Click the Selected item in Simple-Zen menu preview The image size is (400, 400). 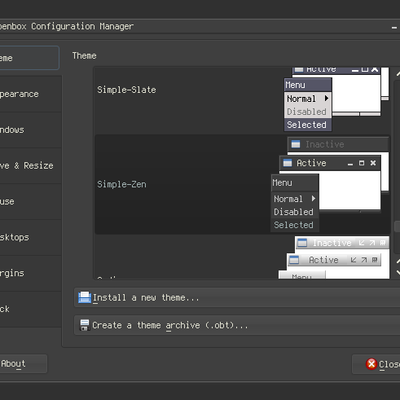[x=294, y=225]
